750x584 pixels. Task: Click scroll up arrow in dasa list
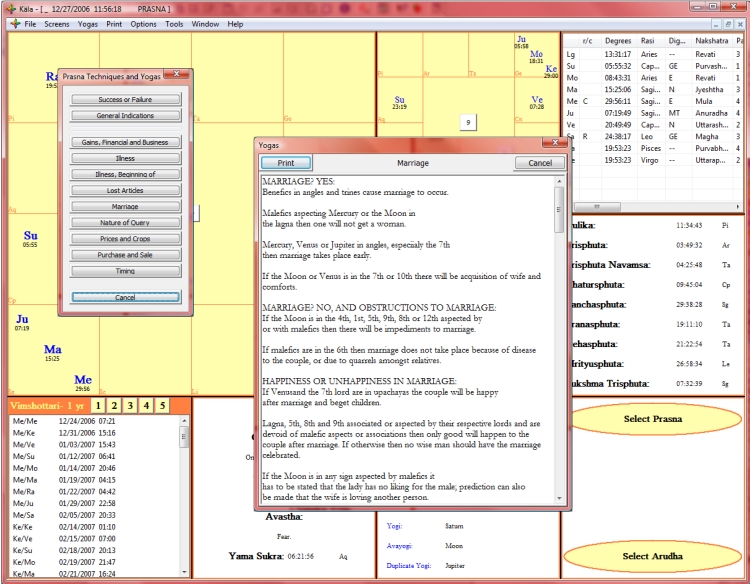184,420
